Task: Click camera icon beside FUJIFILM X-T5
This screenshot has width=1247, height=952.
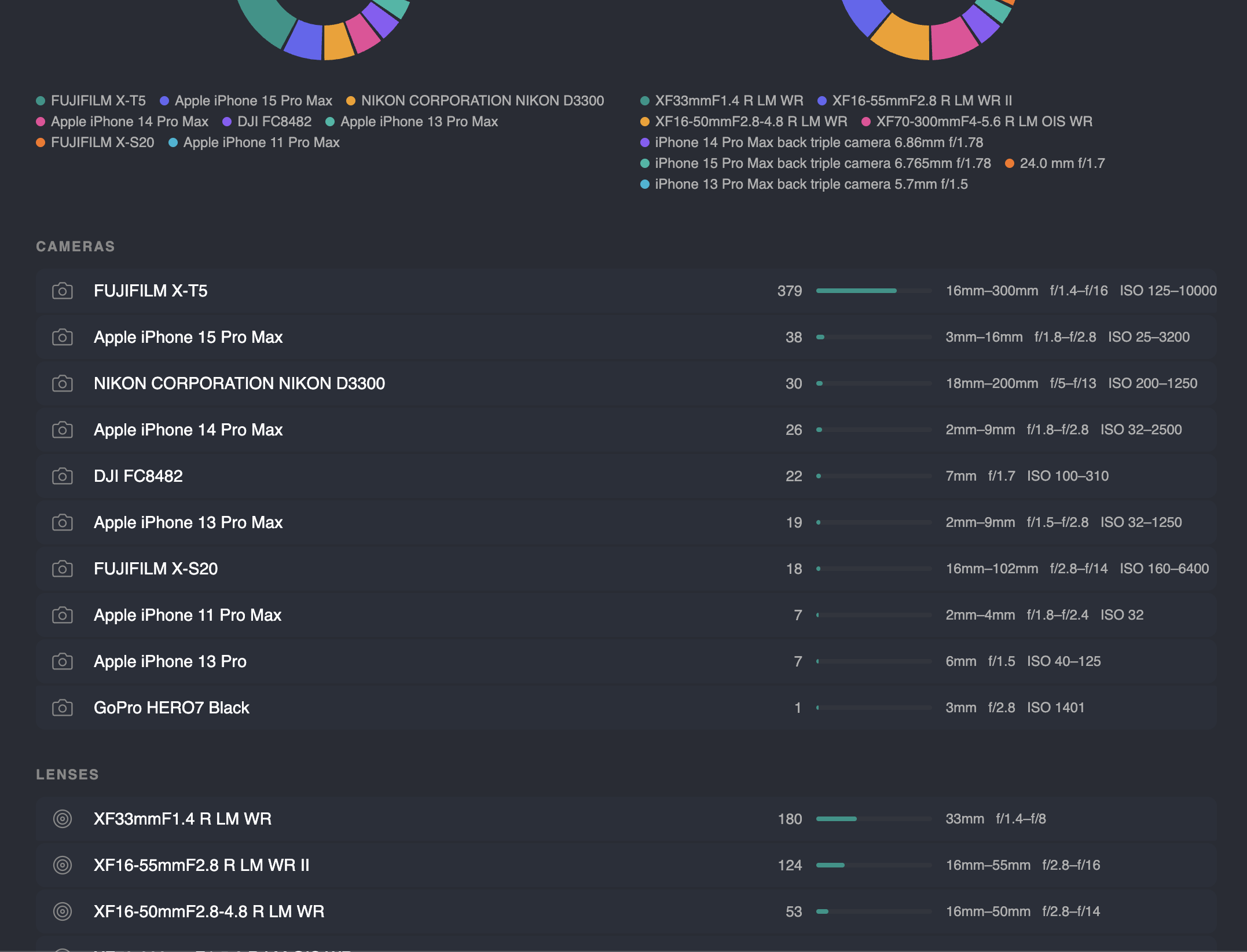Action: [63, 291]
